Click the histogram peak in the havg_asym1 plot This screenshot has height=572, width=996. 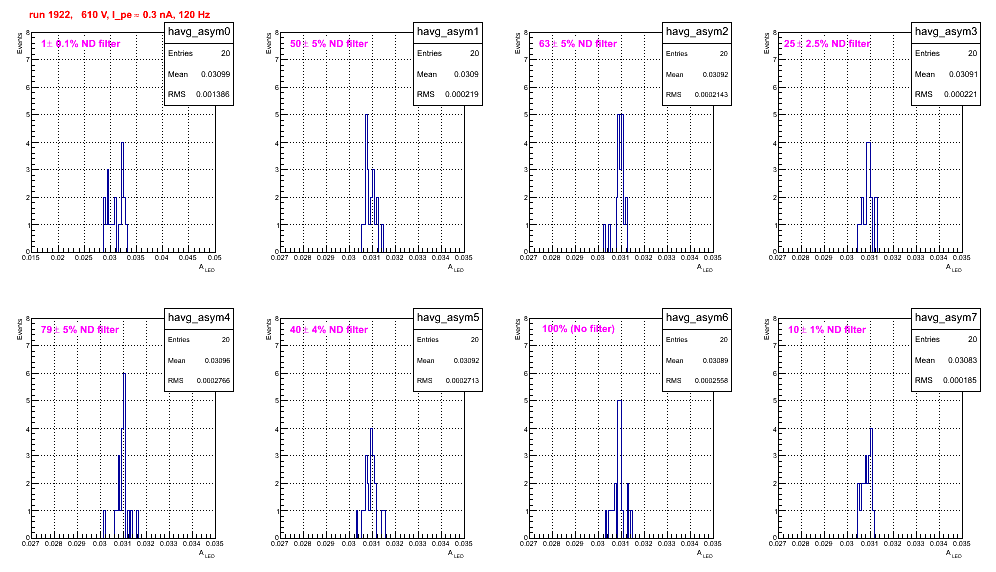pyautogui.click(x=367, y=116)
